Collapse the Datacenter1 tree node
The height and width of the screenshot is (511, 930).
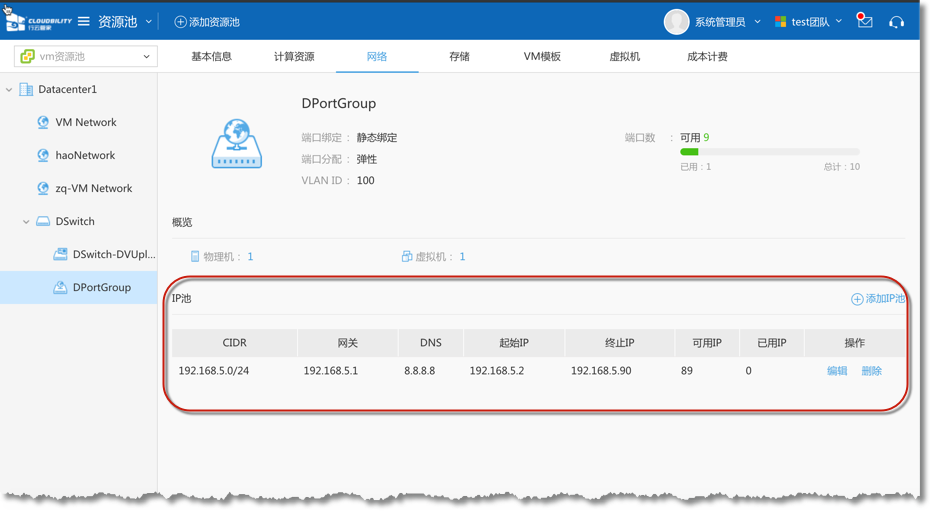(x=10, y=90)
